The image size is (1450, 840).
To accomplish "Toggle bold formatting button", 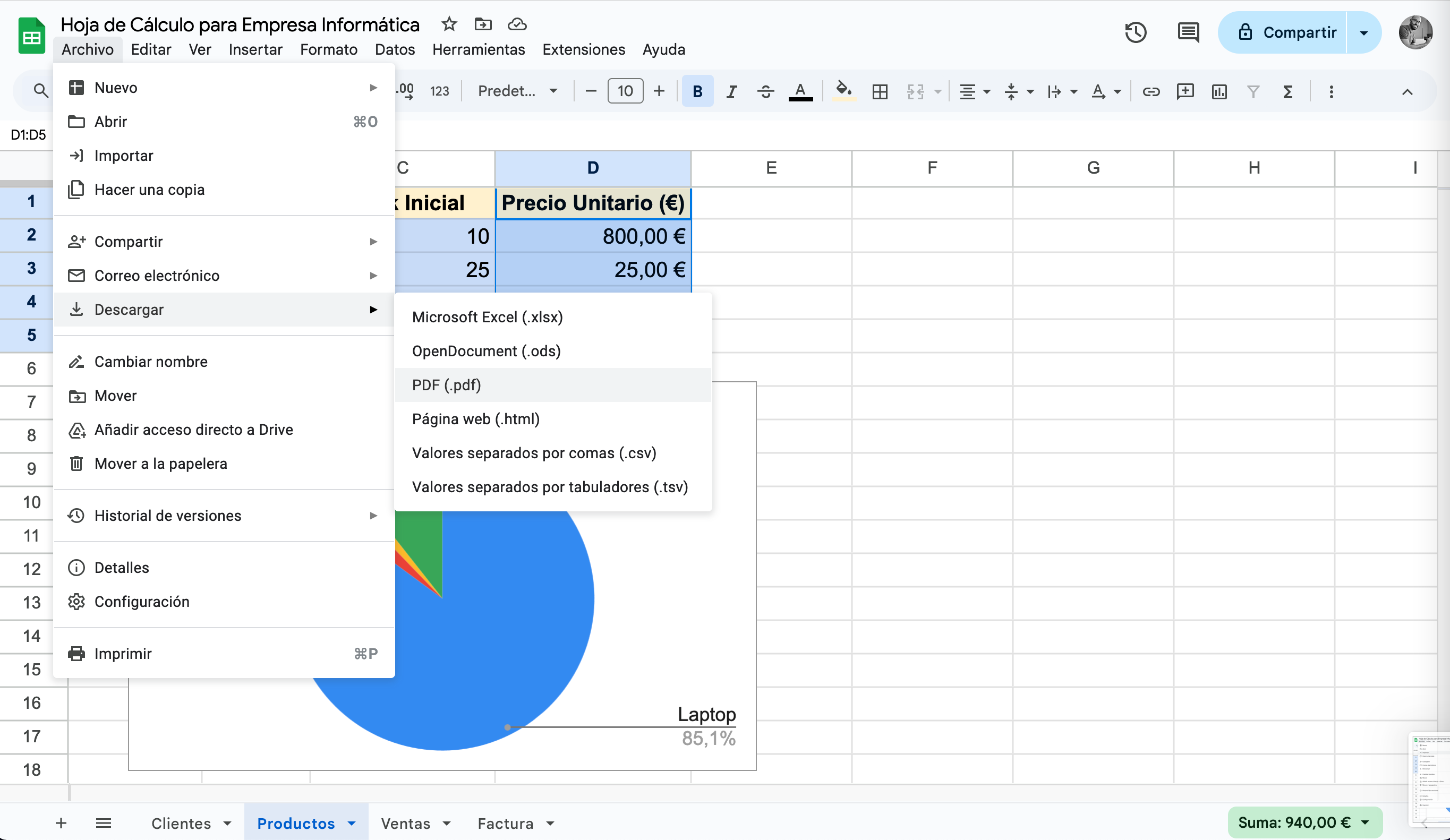I will point(697,91).
